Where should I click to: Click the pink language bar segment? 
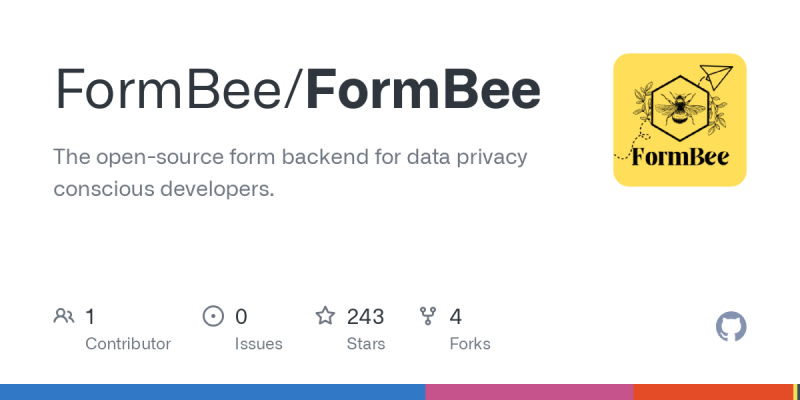point(529,392)
